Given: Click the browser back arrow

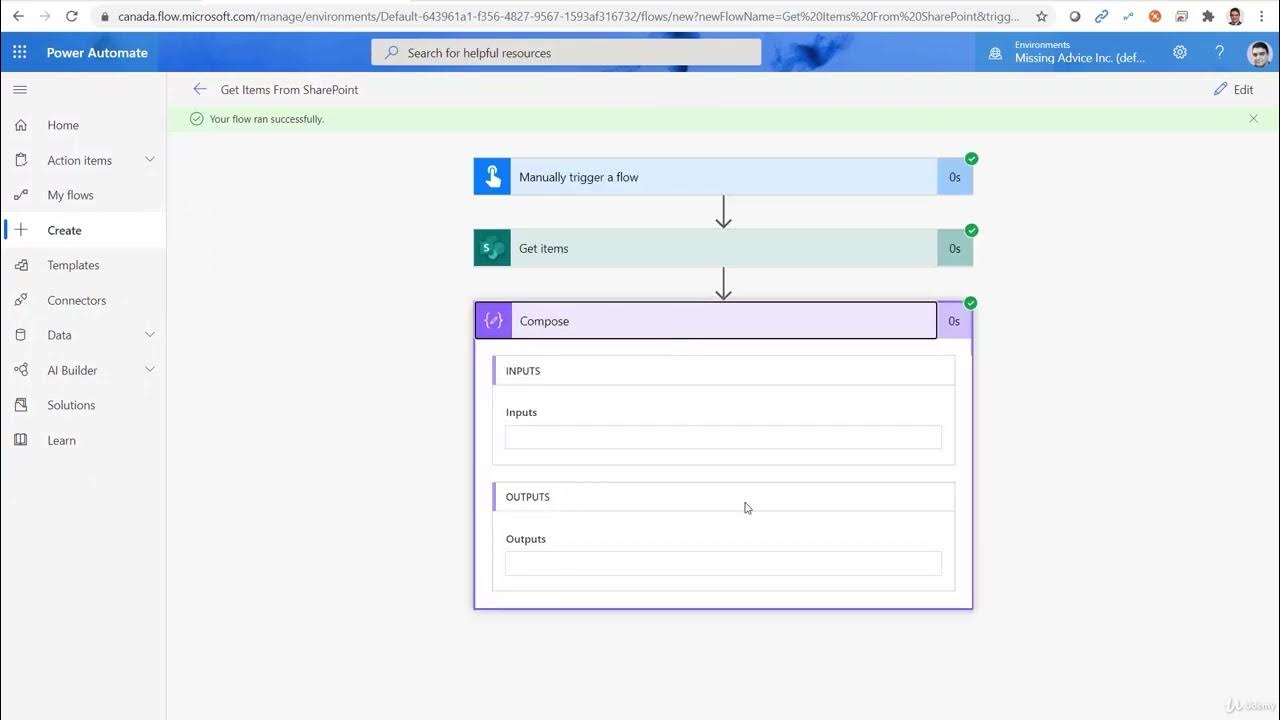Looking at the screenshot, I should pos(18,16).
